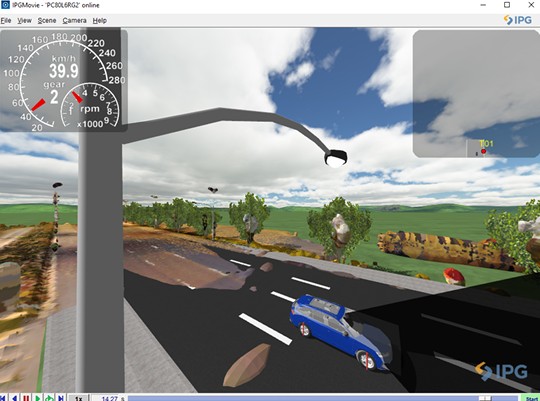Image resolution: width=540 pixels, height=401 pixels.
Task: Grab the timeline slider handle near the end
Action: 485,398
